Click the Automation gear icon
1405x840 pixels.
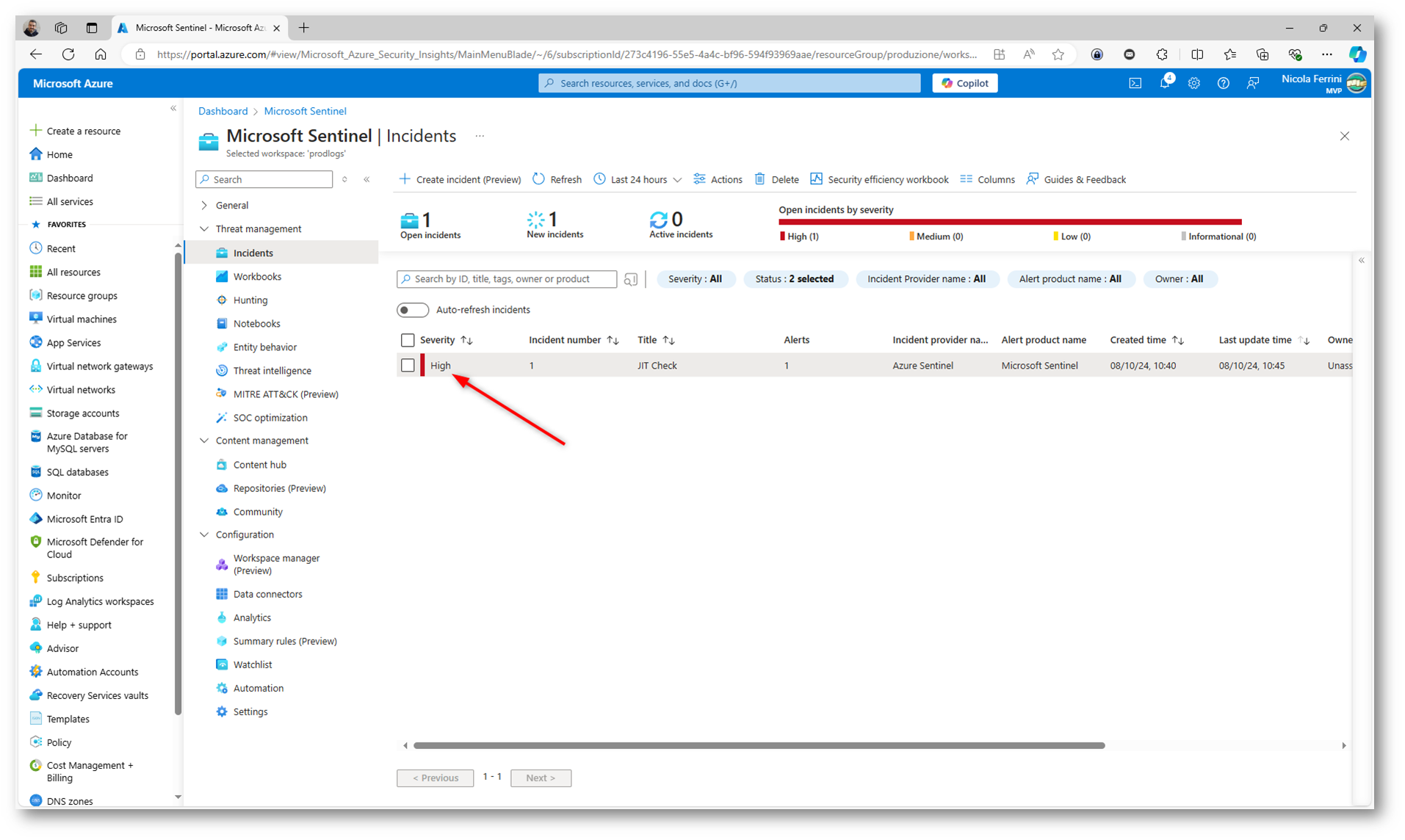[x=222, y=687]
